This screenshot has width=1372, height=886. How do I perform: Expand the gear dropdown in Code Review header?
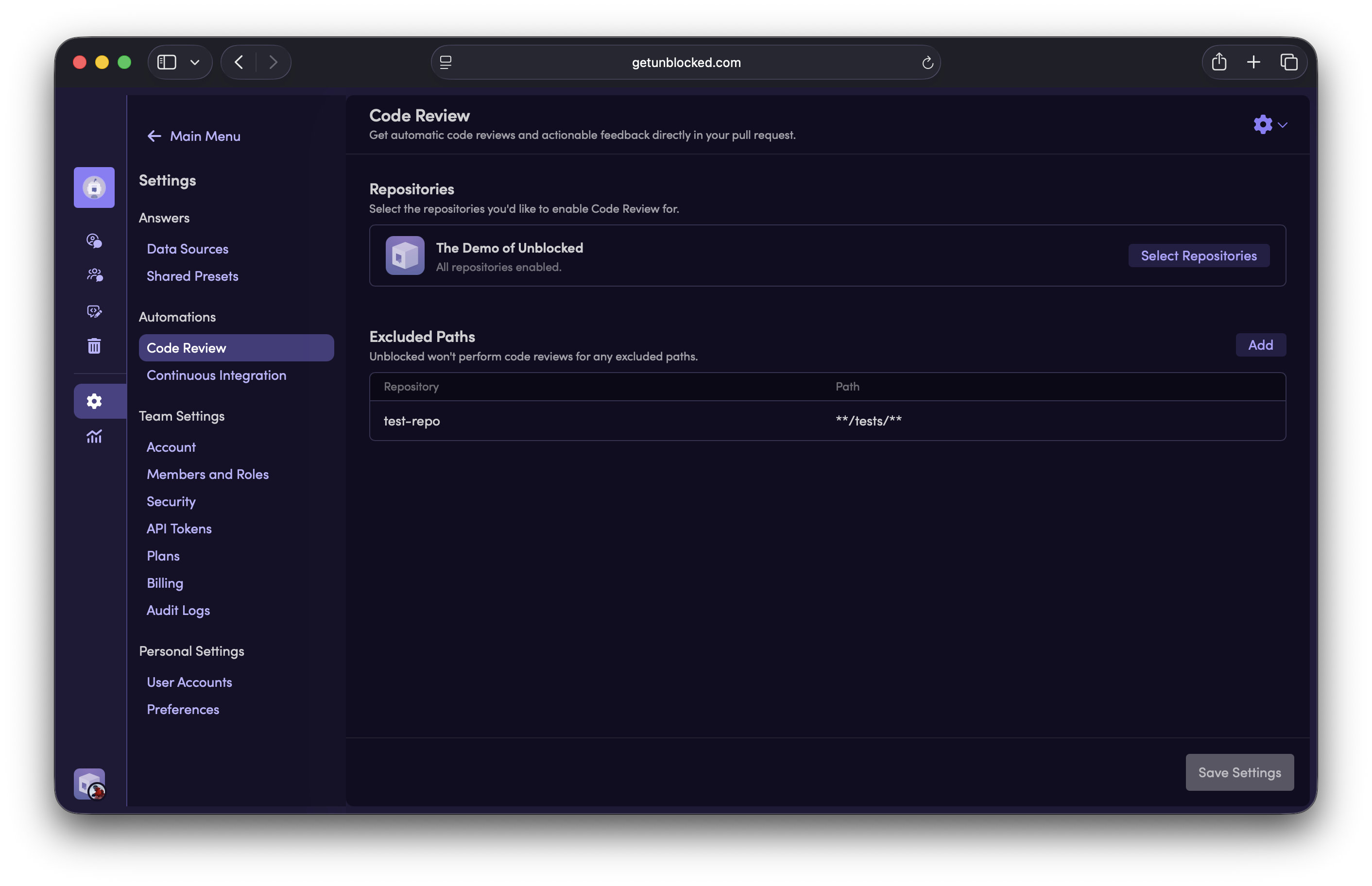(1269, 124)
